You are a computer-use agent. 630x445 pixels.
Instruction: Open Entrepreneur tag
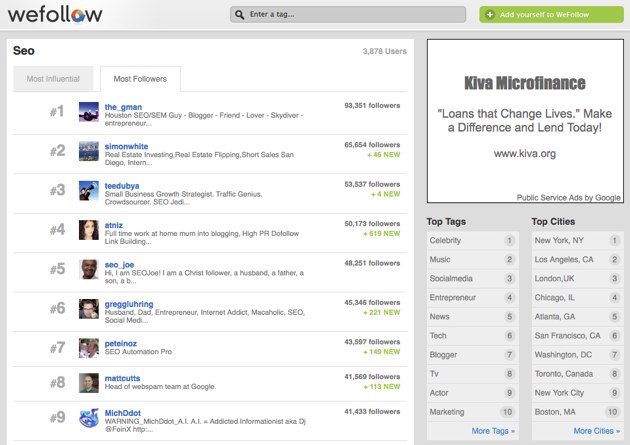[x=472, y=298]
